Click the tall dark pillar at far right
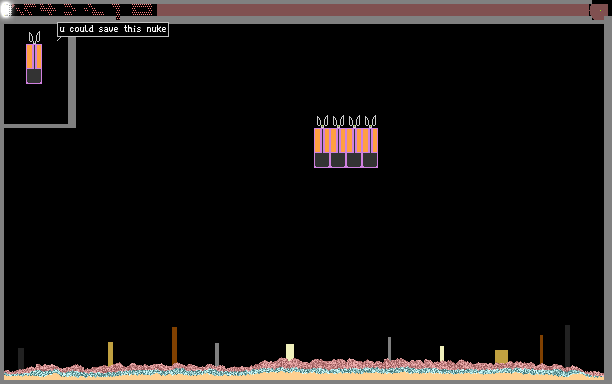 pyautogui.click(x=568, y=346)
